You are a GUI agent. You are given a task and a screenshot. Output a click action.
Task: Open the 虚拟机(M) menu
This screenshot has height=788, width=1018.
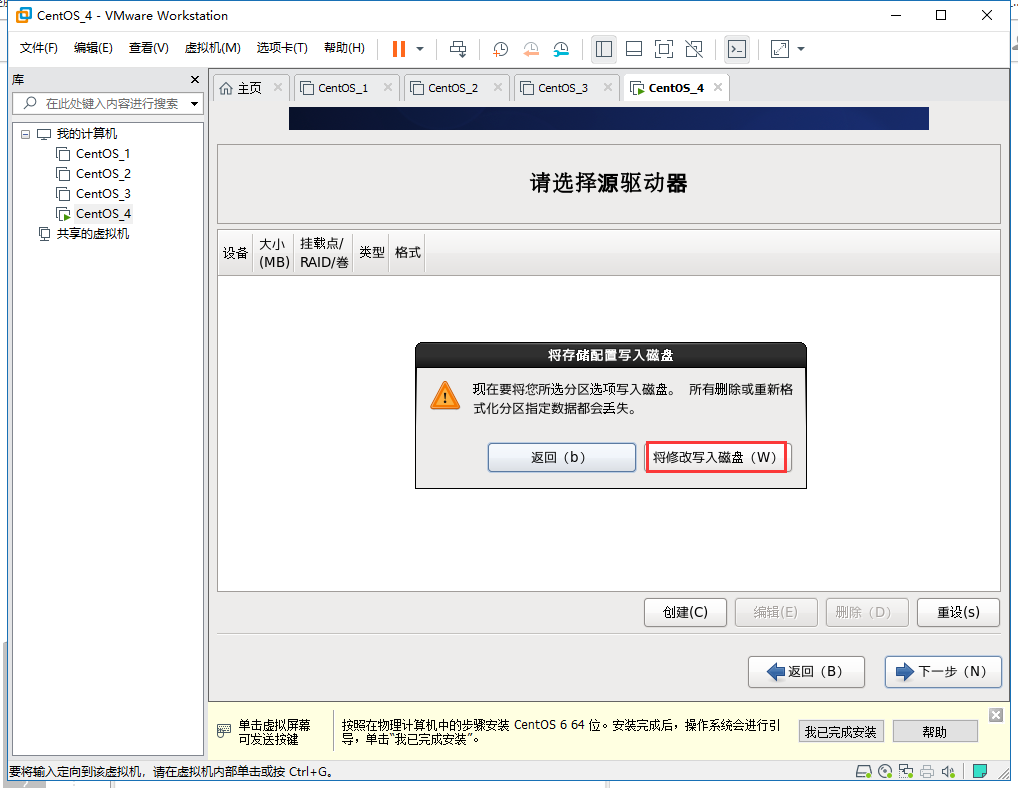click(212, 48)
